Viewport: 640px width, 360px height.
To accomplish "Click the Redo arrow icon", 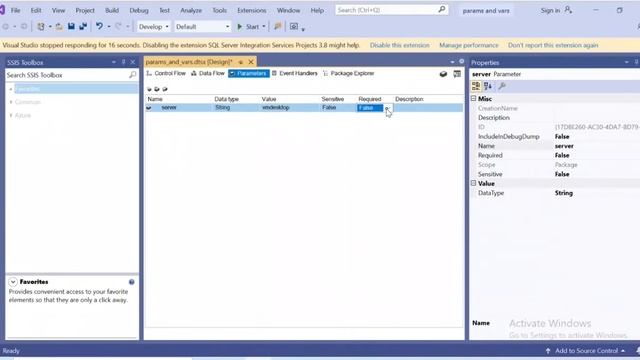I will 118,27.
